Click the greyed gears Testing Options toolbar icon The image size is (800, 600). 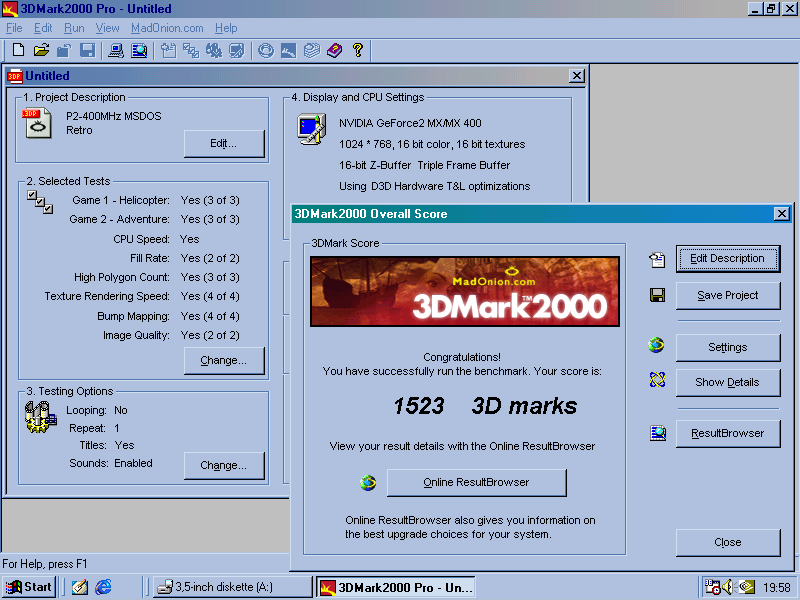[x=214, y=50]
